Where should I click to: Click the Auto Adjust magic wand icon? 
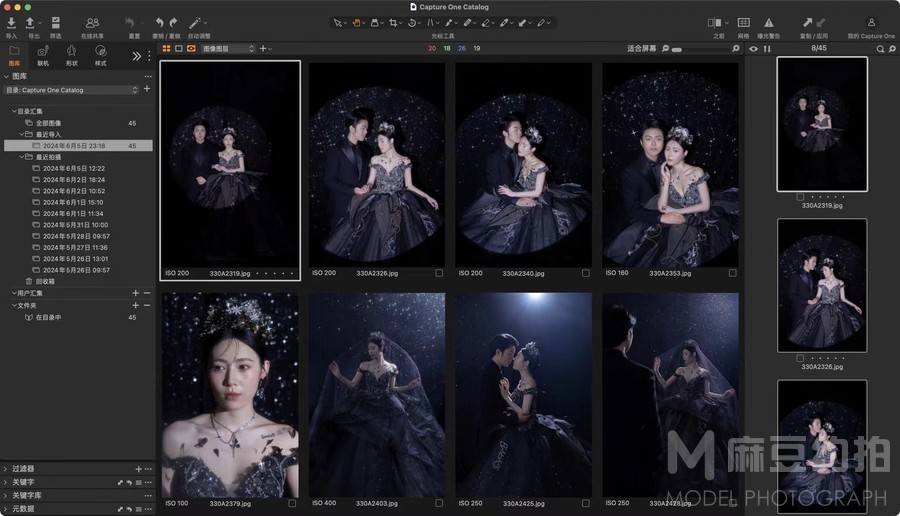click(195, 23)
